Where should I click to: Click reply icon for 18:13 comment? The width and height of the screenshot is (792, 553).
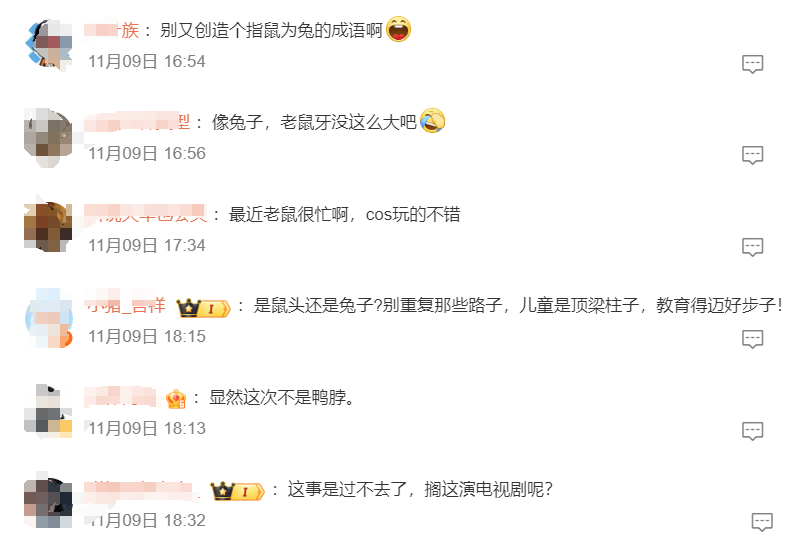752,431
